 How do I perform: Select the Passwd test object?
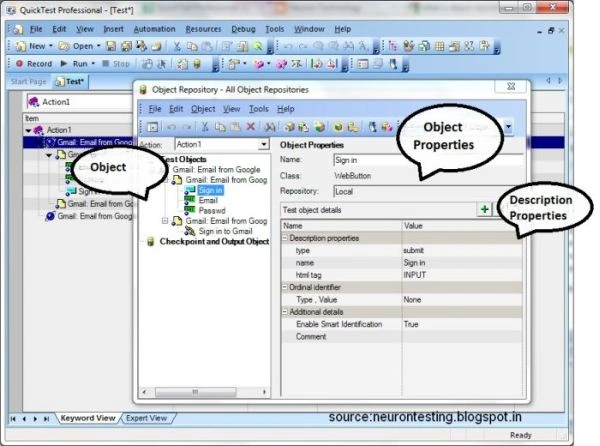212,211
